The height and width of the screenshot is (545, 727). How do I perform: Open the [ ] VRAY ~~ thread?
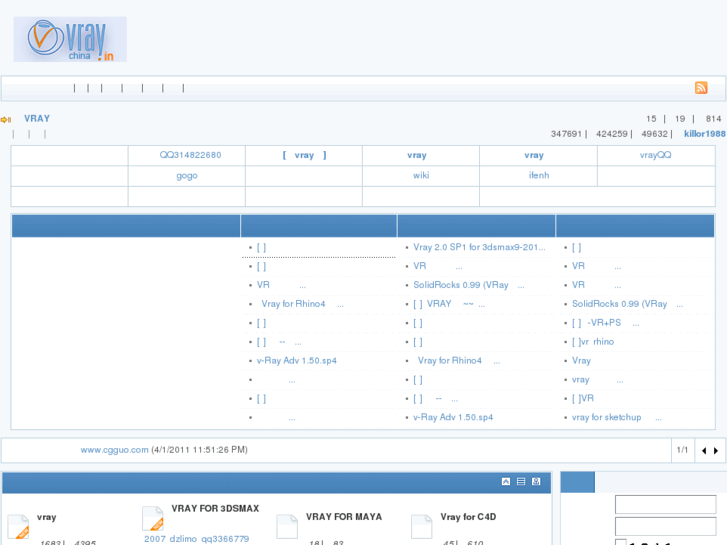point(449,304)
